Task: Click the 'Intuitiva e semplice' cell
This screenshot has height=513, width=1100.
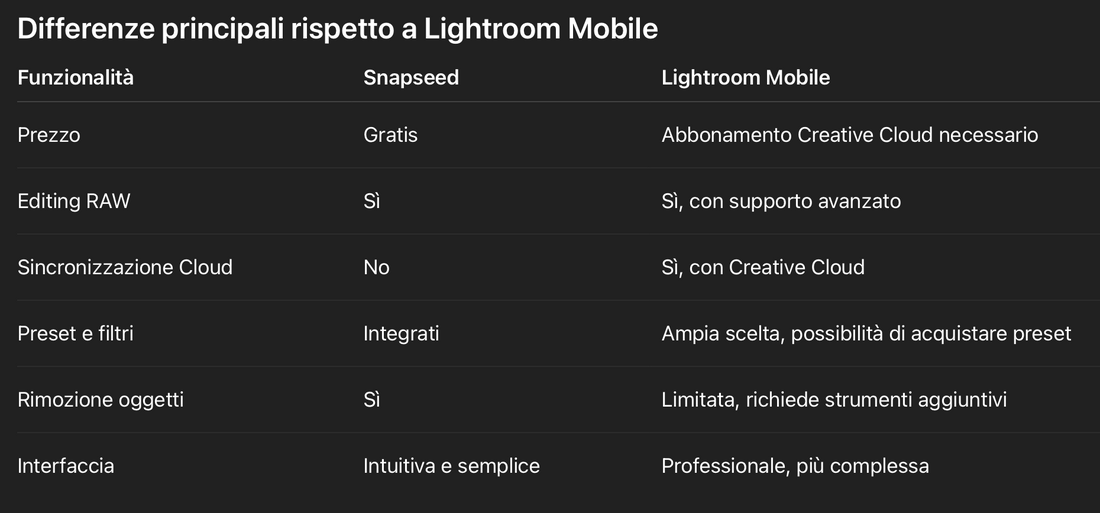Action: click(x=451, y=466)
